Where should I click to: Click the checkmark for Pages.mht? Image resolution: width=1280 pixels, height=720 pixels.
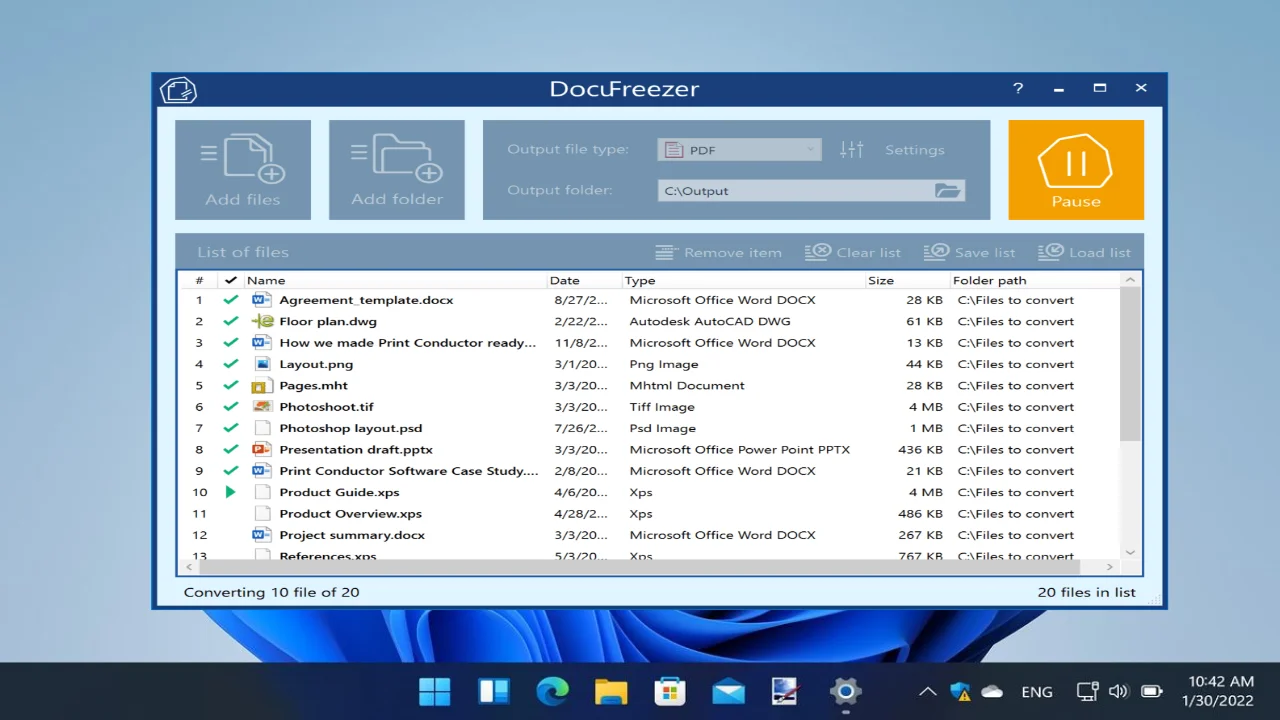(231, 385)
